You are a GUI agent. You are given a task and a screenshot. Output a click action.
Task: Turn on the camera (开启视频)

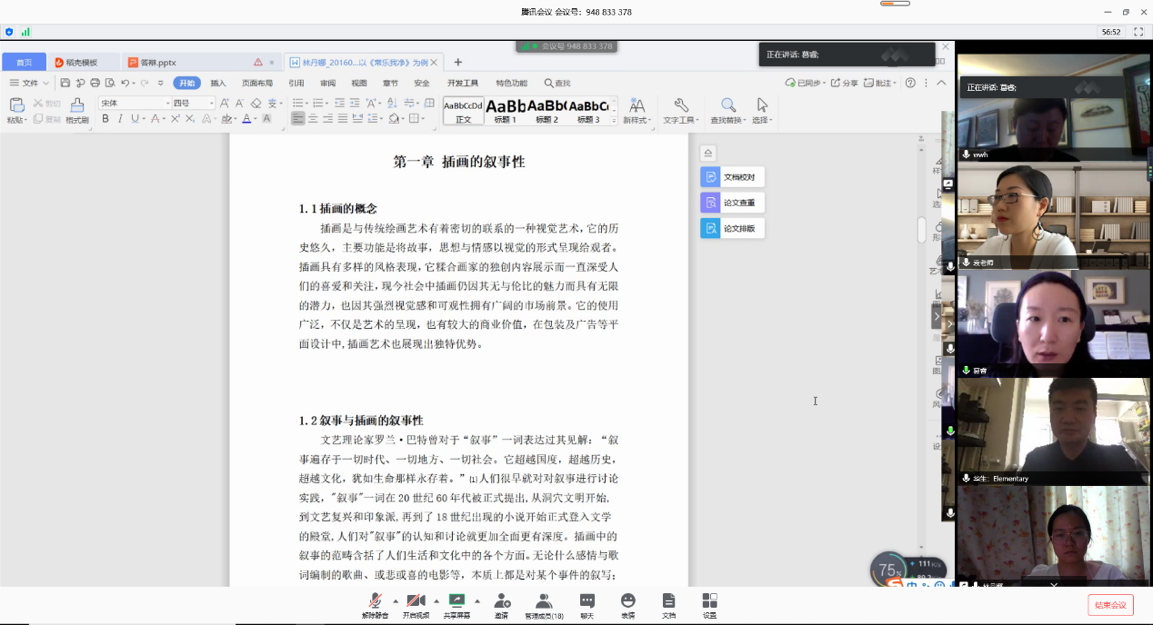[x=415, y=606]
